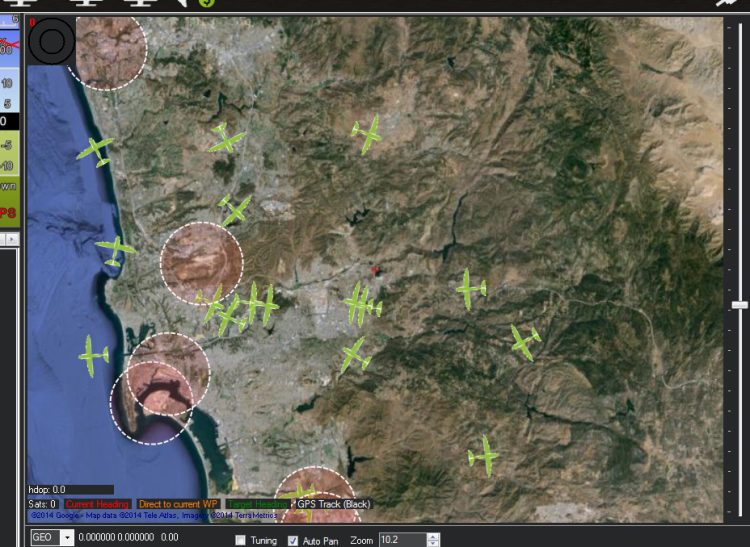
Task: Click the aircraft icon in the bottom-right map area
Action: (484, 455)
